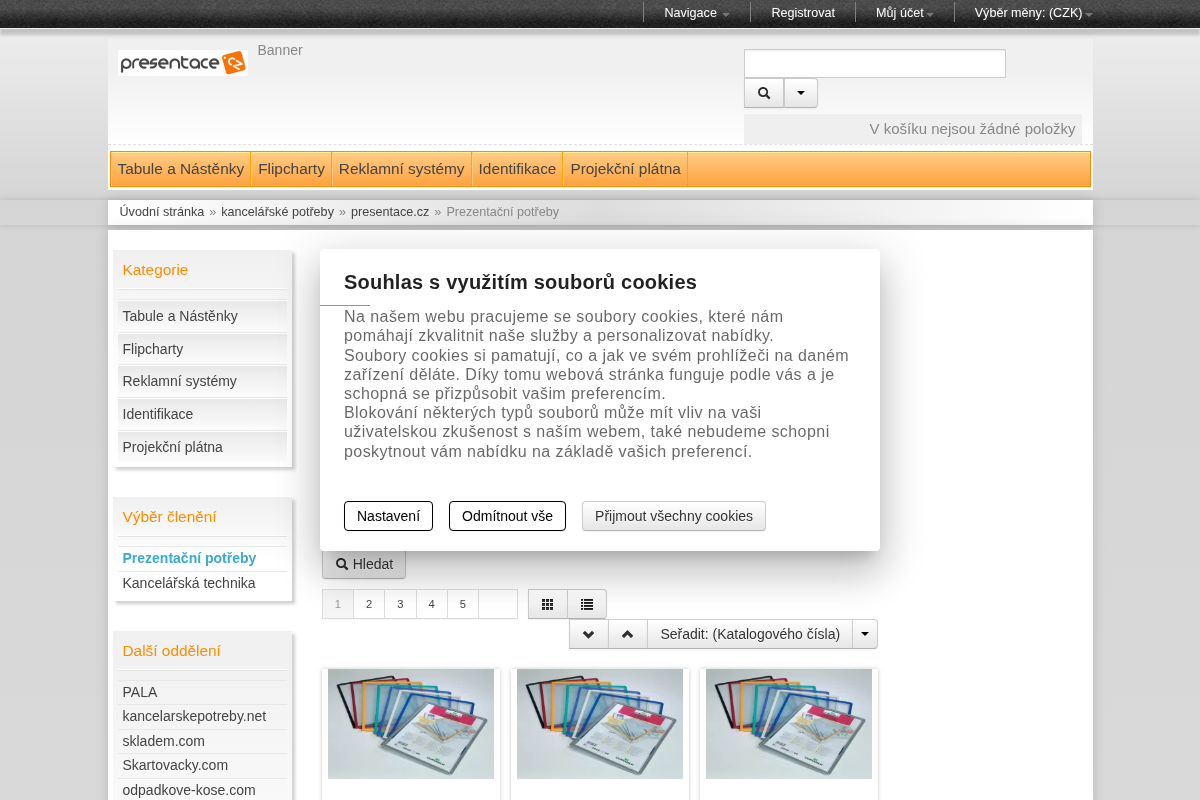Accept with Přijmout všechny cookies

pyautogui.click(x=674, y=516)
